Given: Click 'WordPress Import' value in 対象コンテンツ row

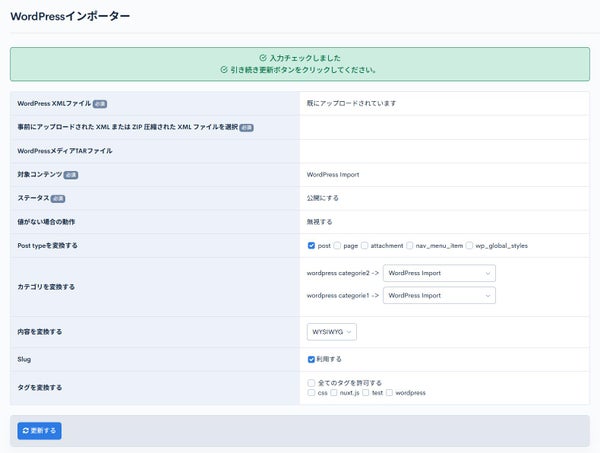Looking at the screenshot, I should (x=333, y=175).
